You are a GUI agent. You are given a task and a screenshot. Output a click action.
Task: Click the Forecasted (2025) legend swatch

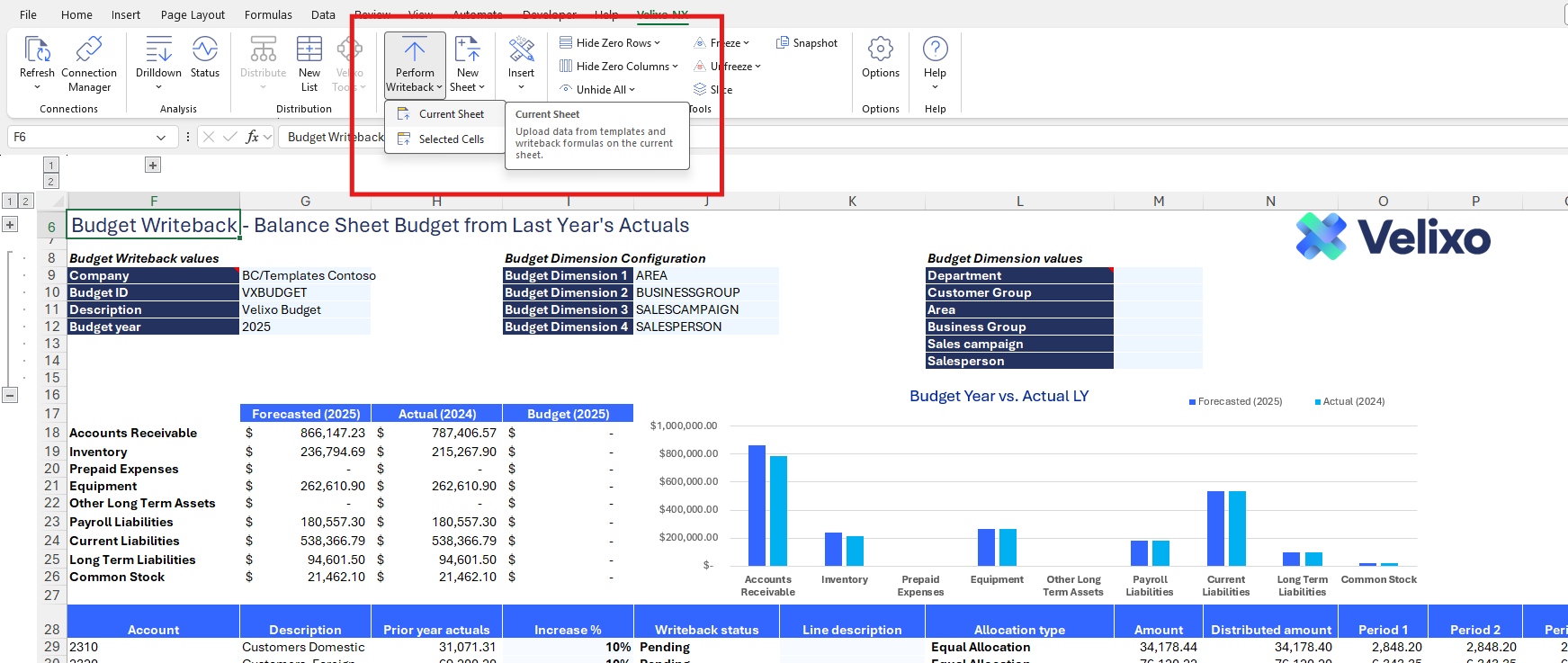1192,402
